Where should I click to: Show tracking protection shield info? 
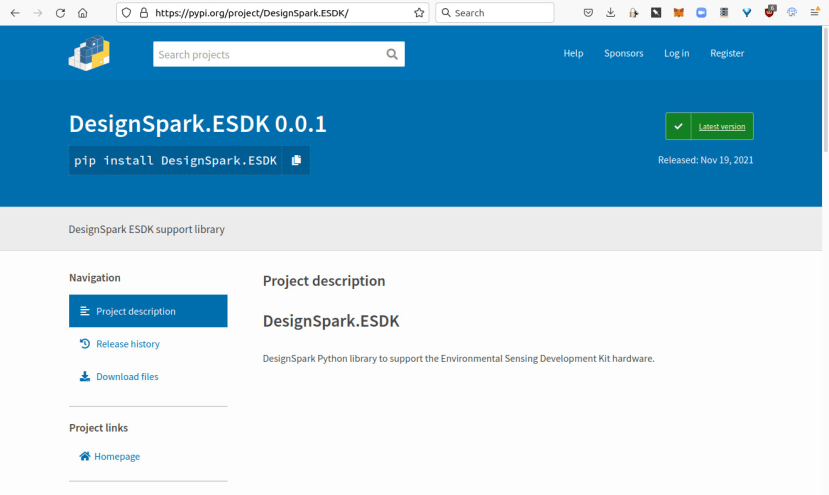coord(126,13)
